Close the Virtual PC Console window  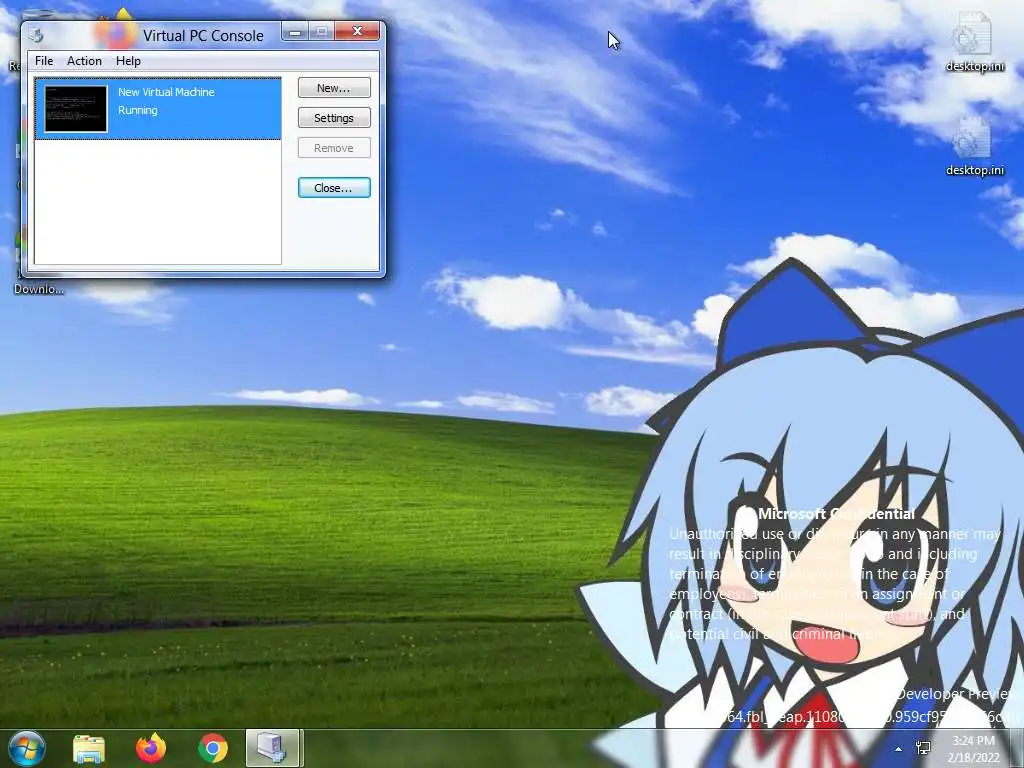point(357,31)
